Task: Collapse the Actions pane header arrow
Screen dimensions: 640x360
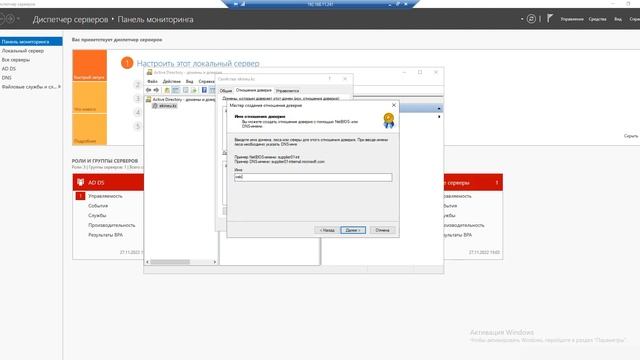Action: (x=439, y=108)
